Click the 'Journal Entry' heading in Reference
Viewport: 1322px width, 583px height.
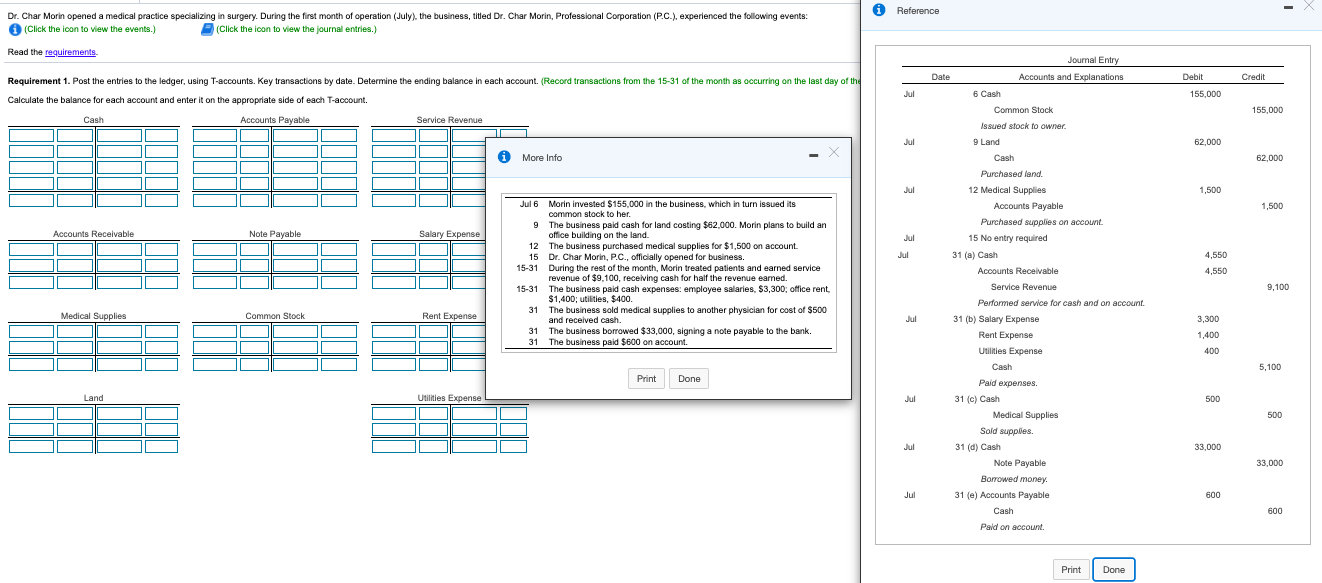[x=1093, y=60]
